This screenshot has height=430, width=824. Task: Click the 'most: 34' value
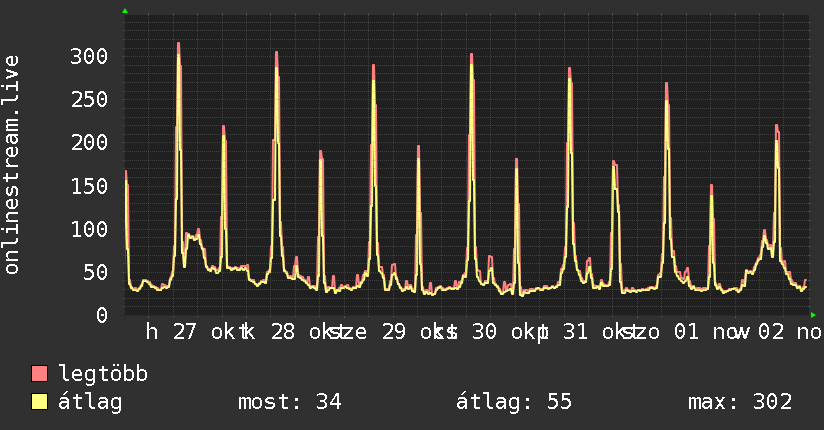click(x=290, y=402)
